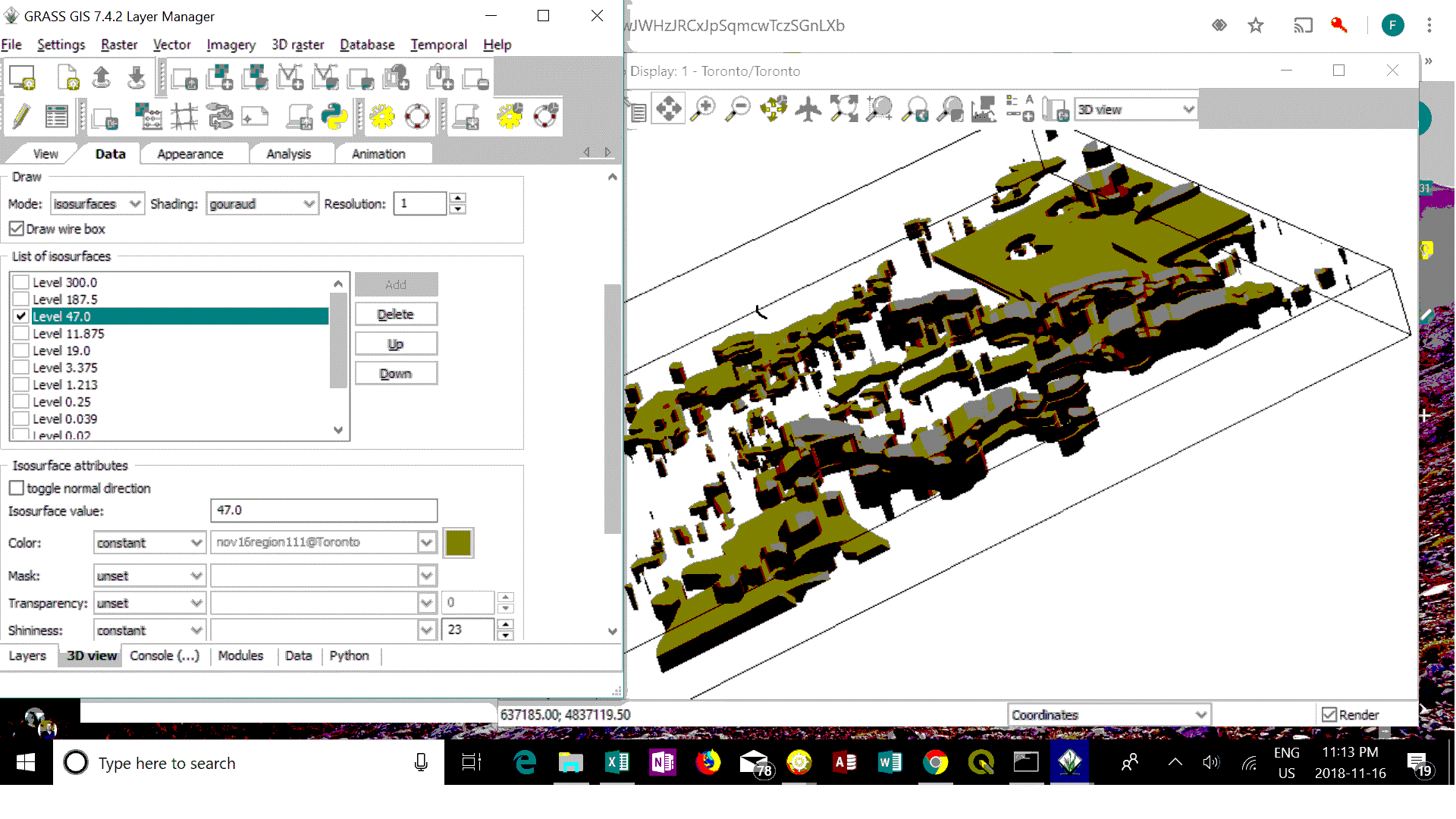Viewport: 1456px width, 819px height.
Task: Switch to the Appearance tab
Action: point(190,153)
